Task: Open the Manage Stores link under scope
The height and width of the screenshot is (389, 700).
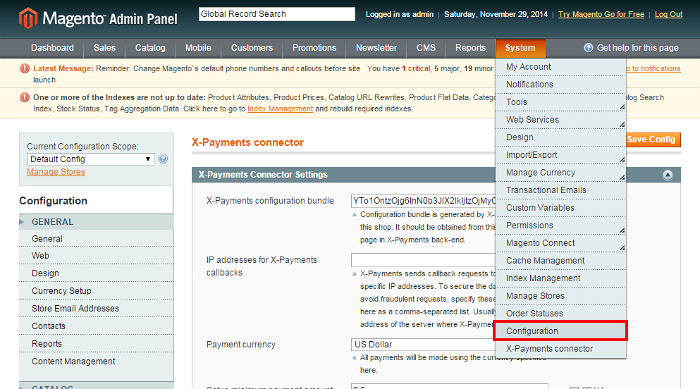Action: [56, 172]
